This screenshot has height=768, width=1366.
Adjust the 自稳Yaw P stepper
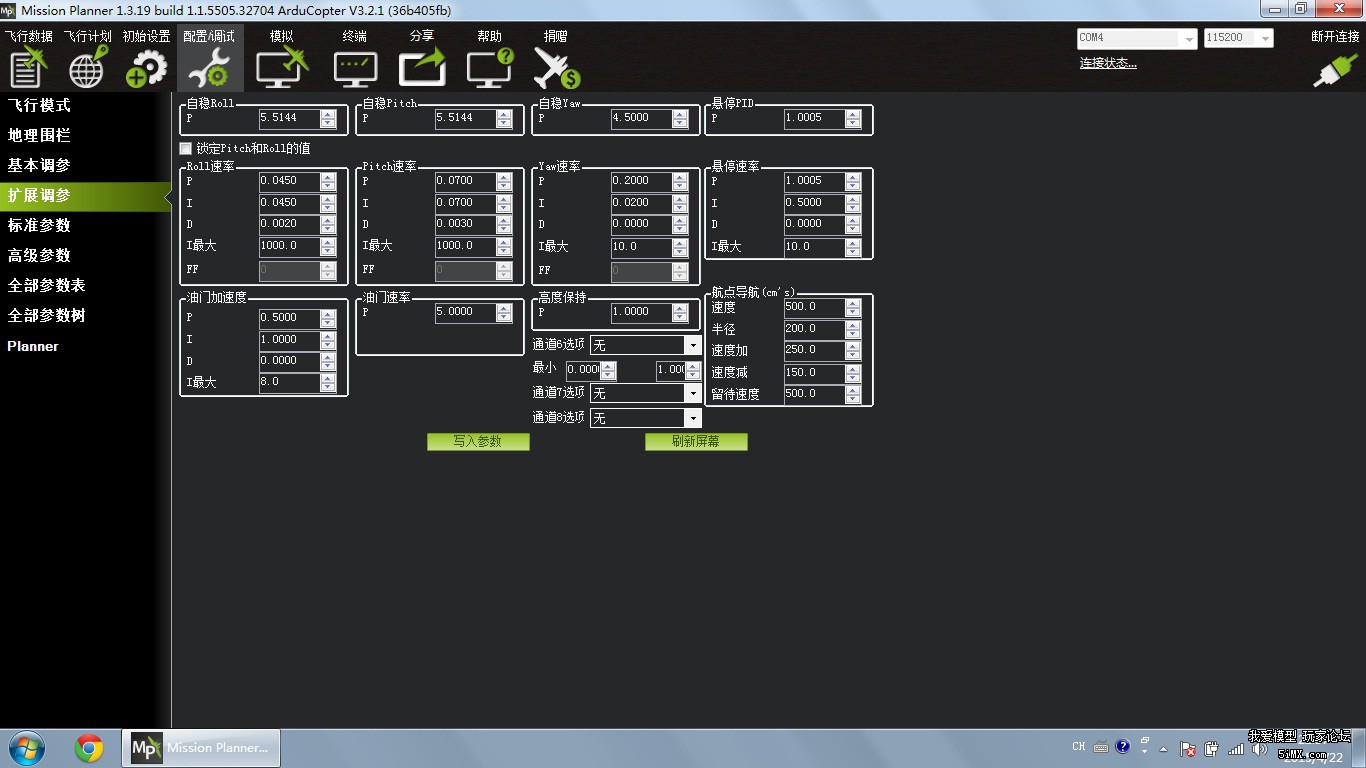pos(680,118)
